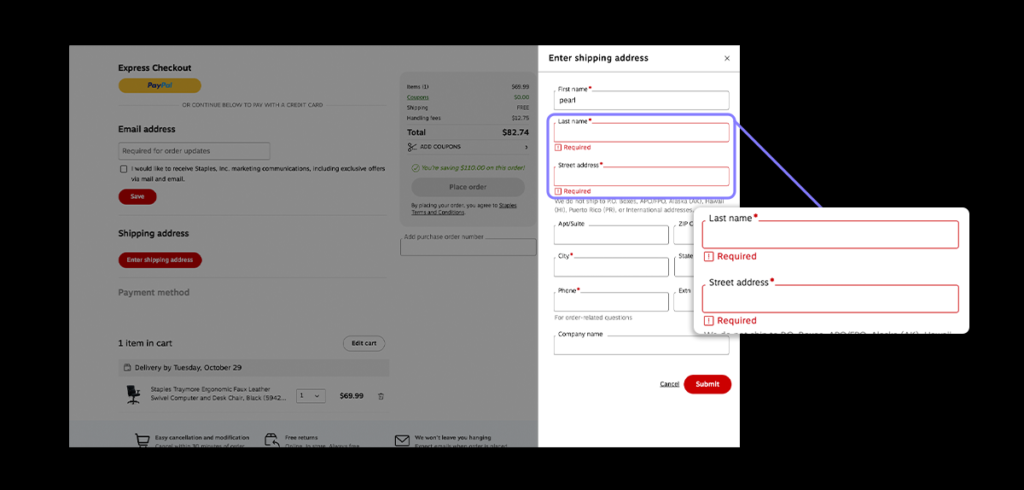Click the City input field

click(x=611, y=267)
